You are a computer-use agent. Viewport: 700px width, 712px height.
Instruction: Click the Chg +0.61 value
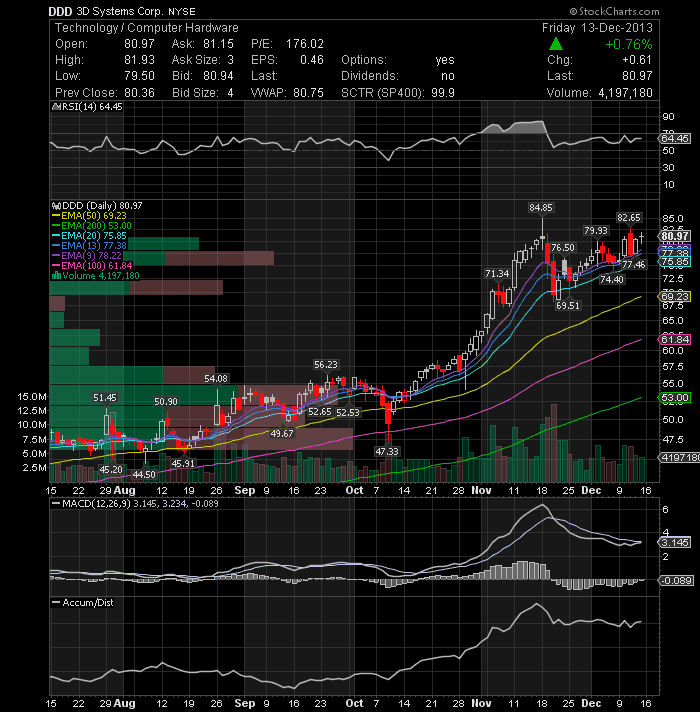[x=637, y=60]
